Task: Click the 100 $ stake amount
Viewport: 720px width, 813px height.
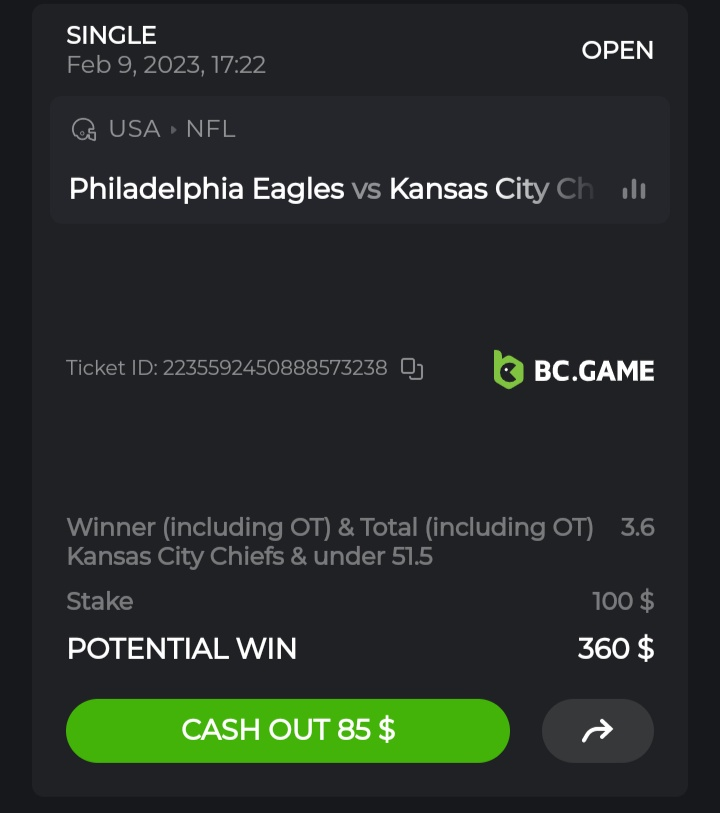Action: pos(622,601)
